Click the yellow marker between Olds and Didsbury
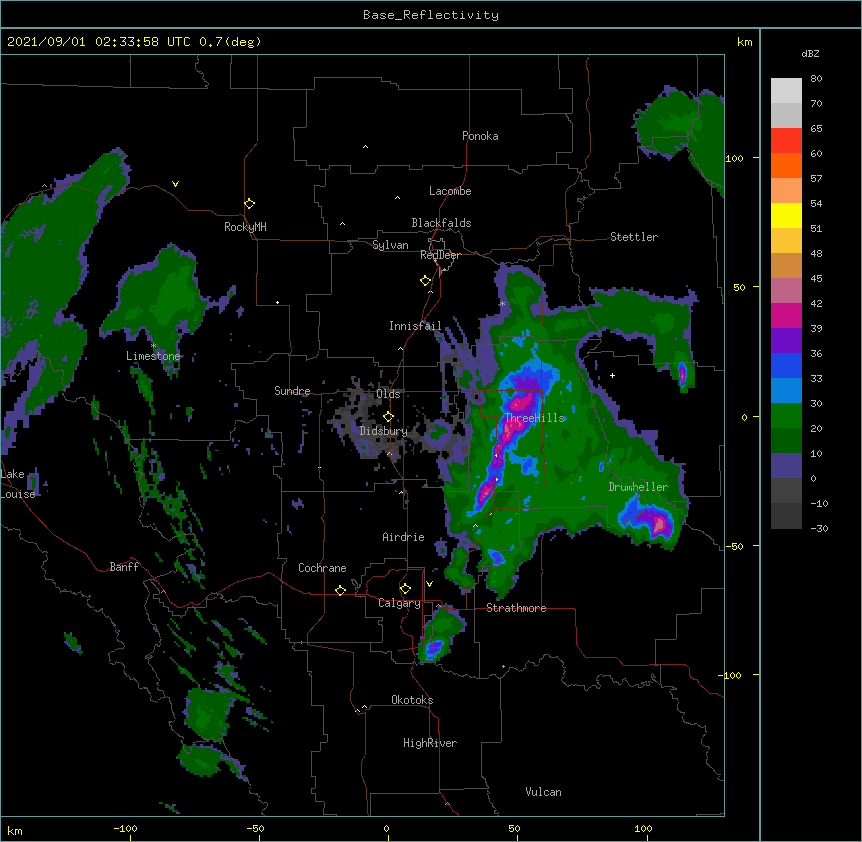Screen dimensions: 862x842 point(388,416)
